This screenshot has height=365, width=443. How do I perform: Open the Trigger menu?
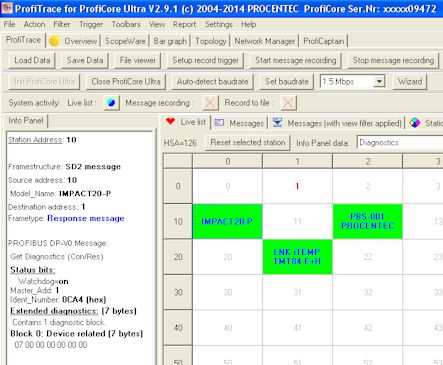coord(91,24)
